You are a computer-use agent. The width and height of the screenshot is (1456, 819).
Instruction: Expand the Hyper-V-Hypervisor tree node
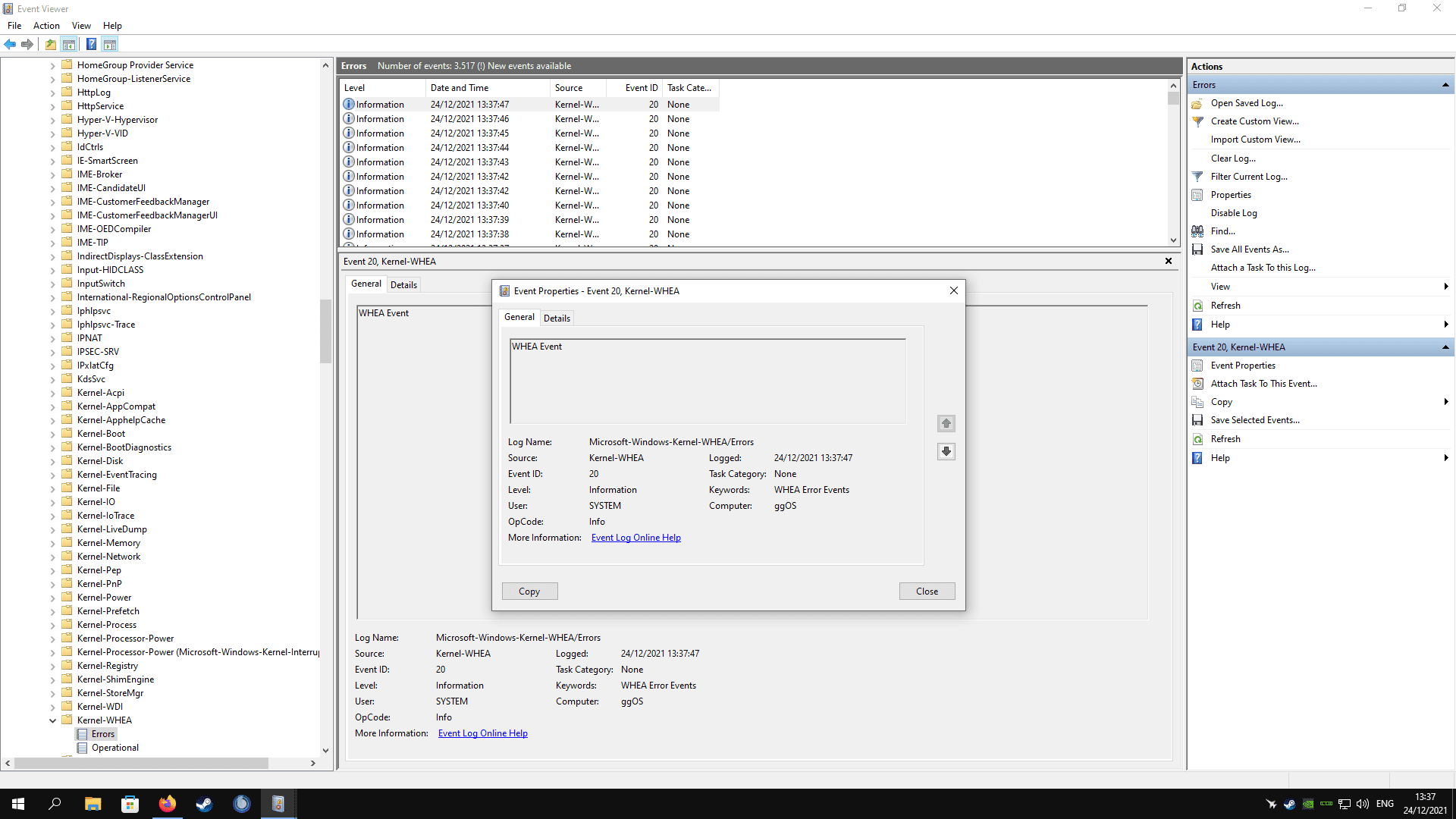[x=52, y=120]
